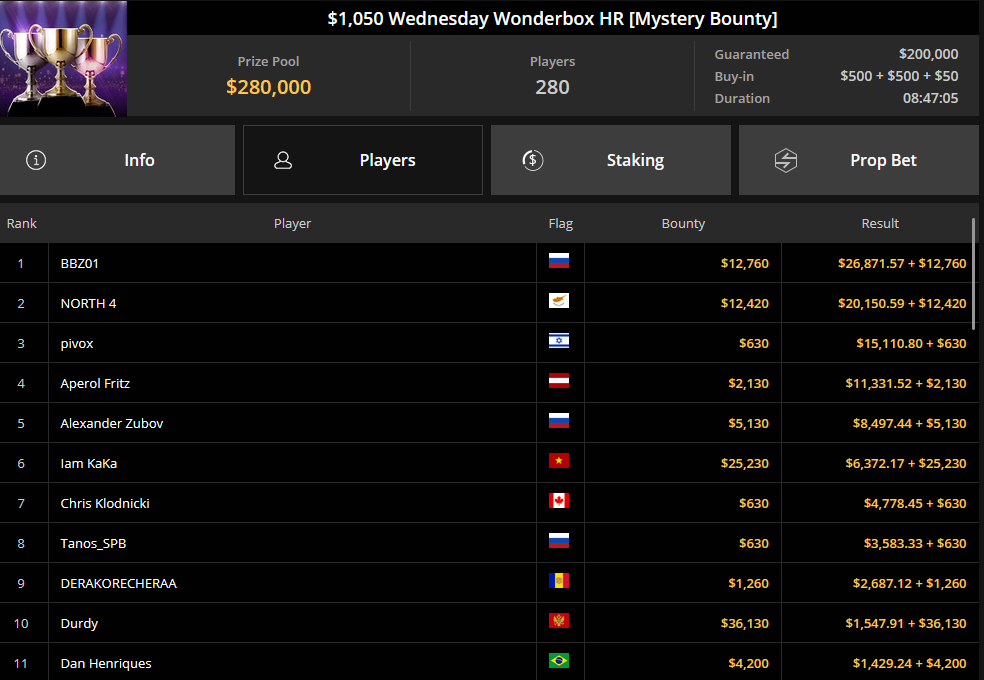
Task: Click the flag icon for Iam KaKa
Action: coord(559,460)
